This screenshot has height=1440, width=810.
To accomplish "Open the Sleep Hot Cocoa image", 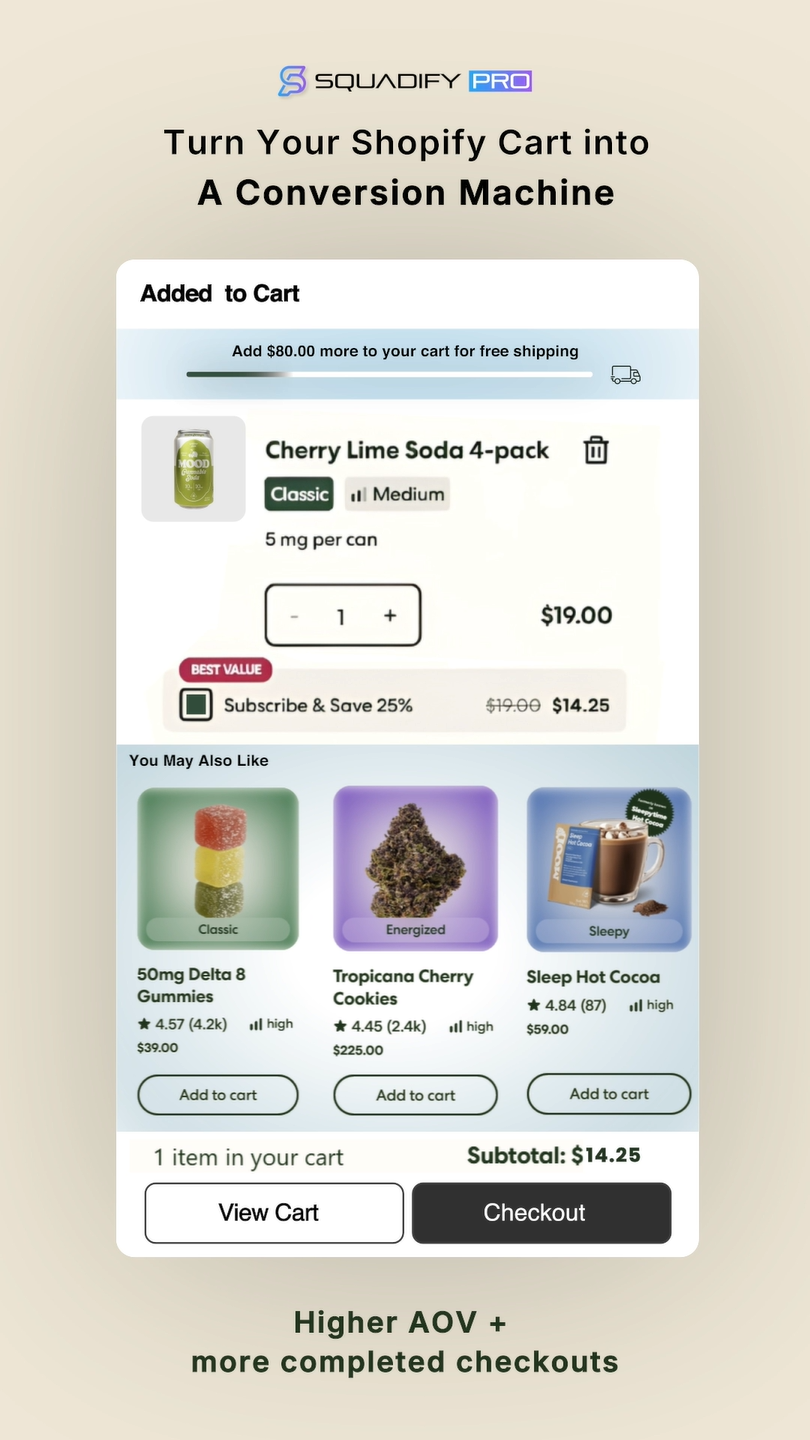I will tap(609, 869).
